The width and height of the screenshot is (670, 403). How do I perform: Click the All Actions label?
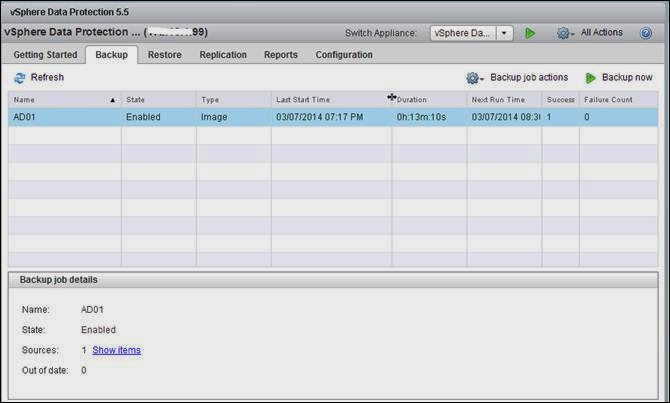(x=602, y=32)
